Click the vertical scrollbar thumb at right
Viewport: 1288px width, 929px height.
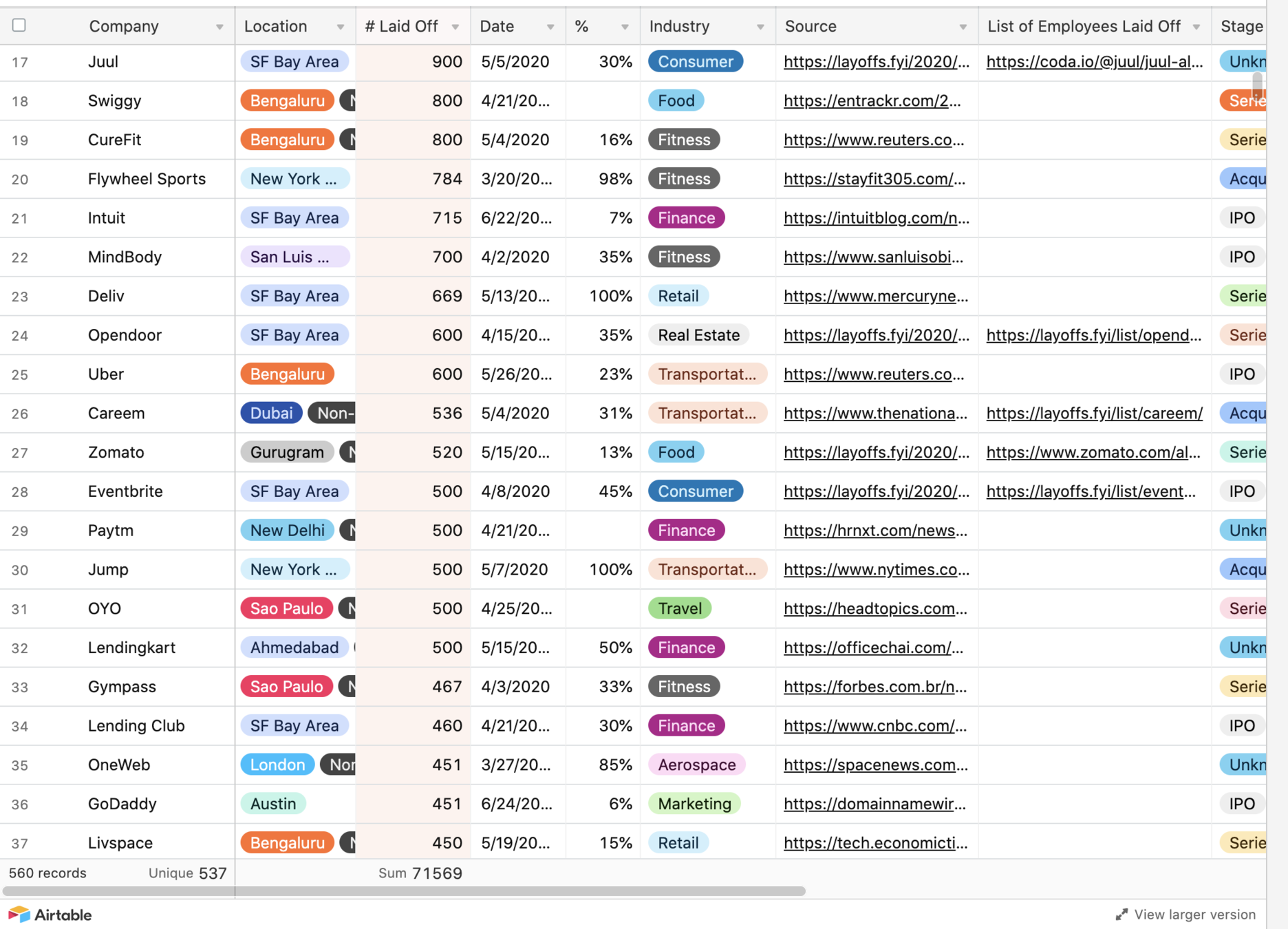tap(1257, 86)
